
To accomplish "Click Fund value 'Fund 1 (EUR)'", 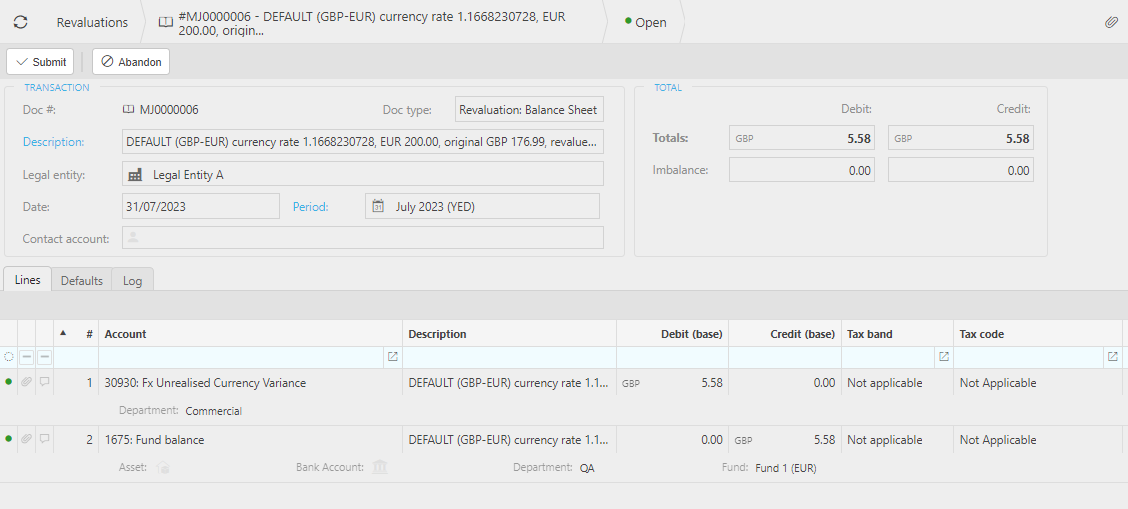I will pos(786,468).
